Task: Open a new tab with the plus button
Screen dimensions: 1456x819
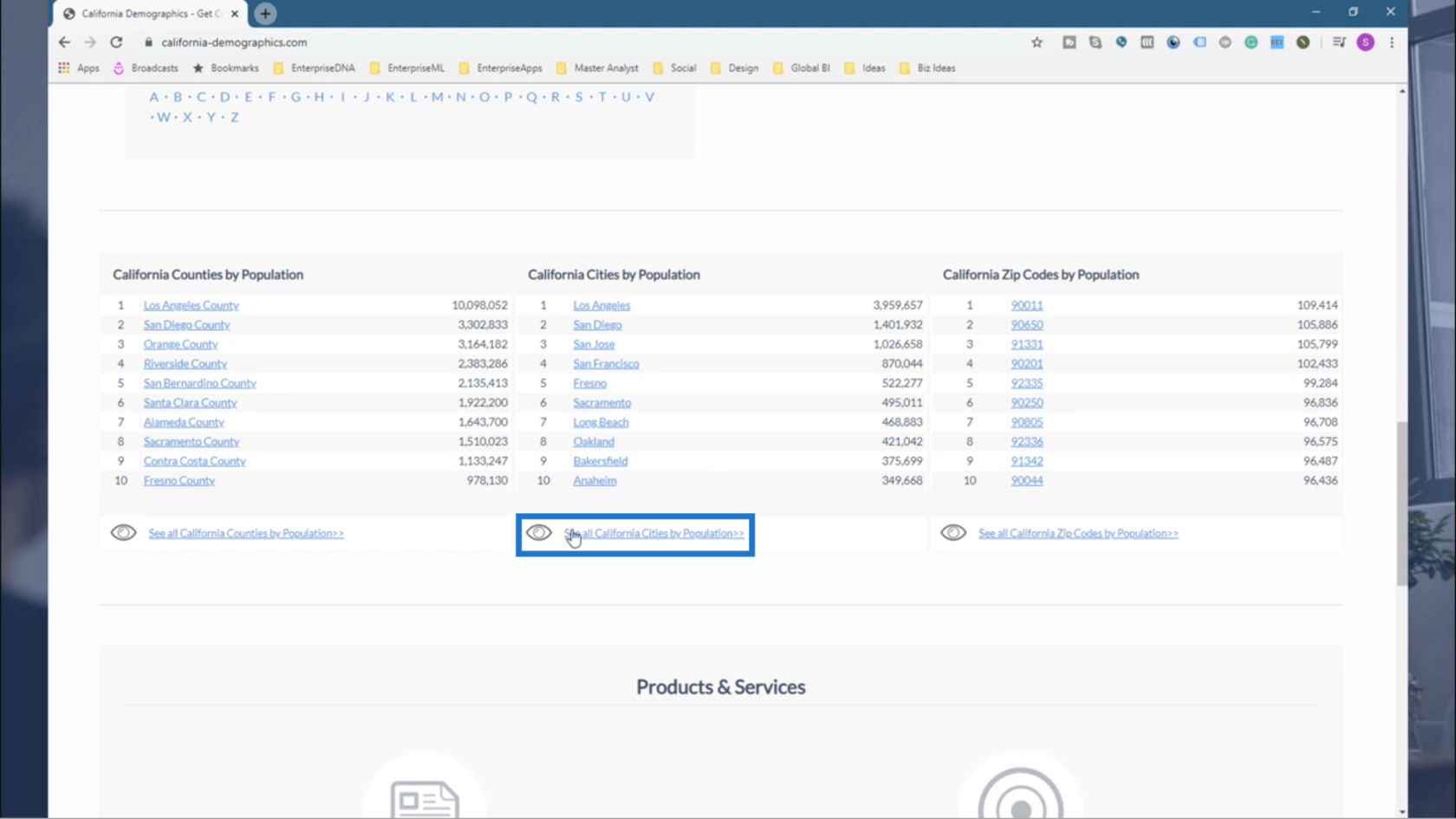Action: pyautogui.click(x=265, y=13)
